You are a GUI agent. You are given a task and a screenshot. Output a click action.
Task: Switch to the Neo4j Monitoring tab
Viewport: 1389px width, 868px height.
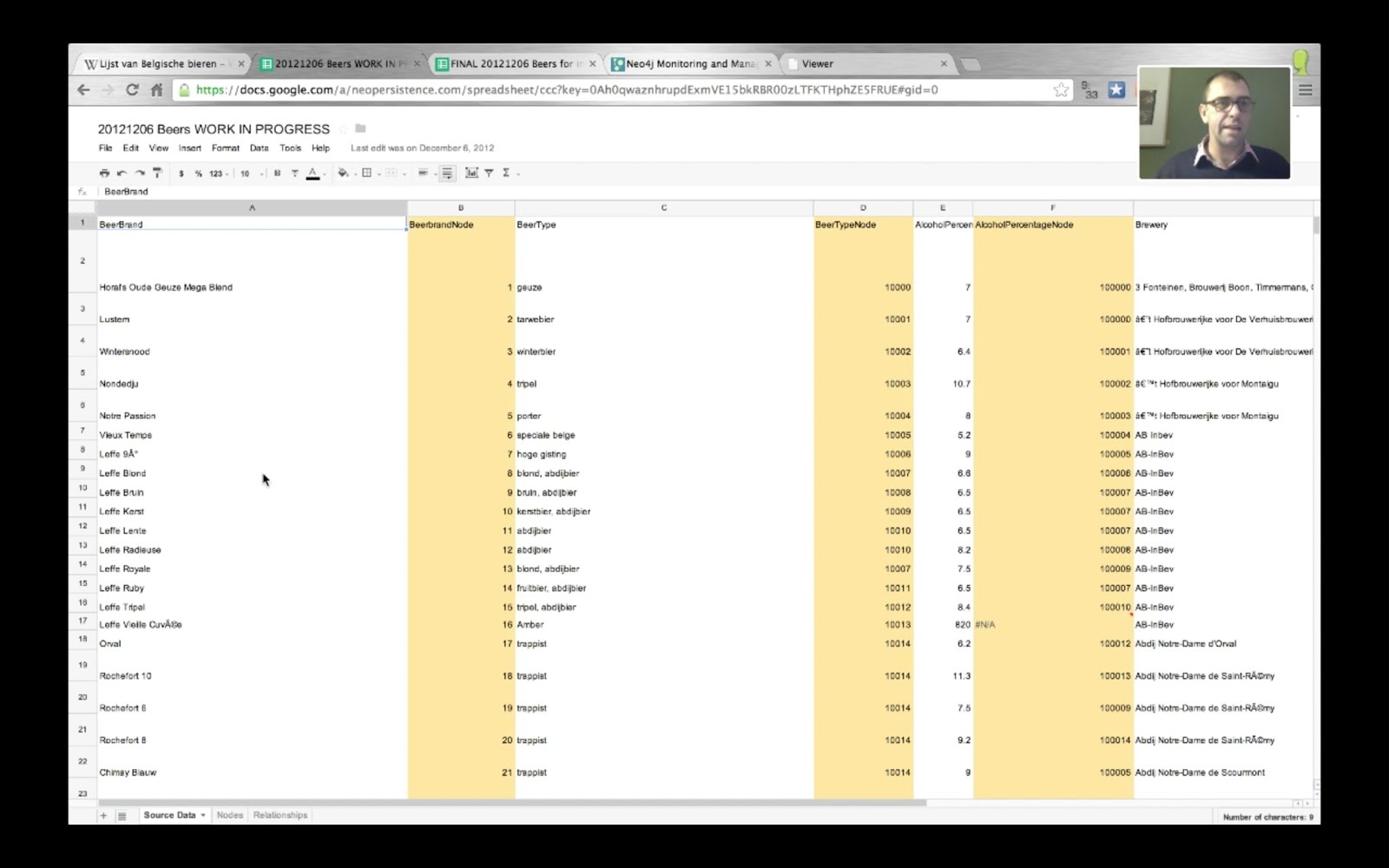(691, 64)
